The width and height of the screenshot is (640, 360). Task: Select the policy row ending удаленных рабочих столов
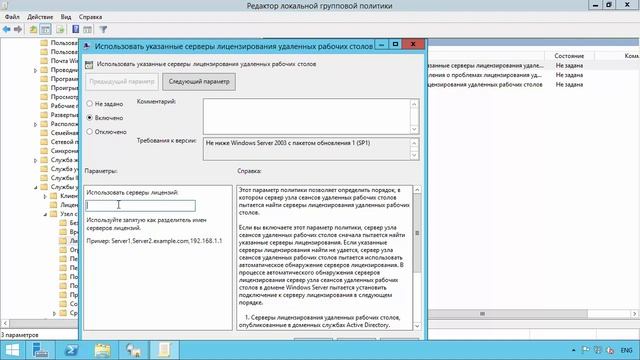(486, 84)
